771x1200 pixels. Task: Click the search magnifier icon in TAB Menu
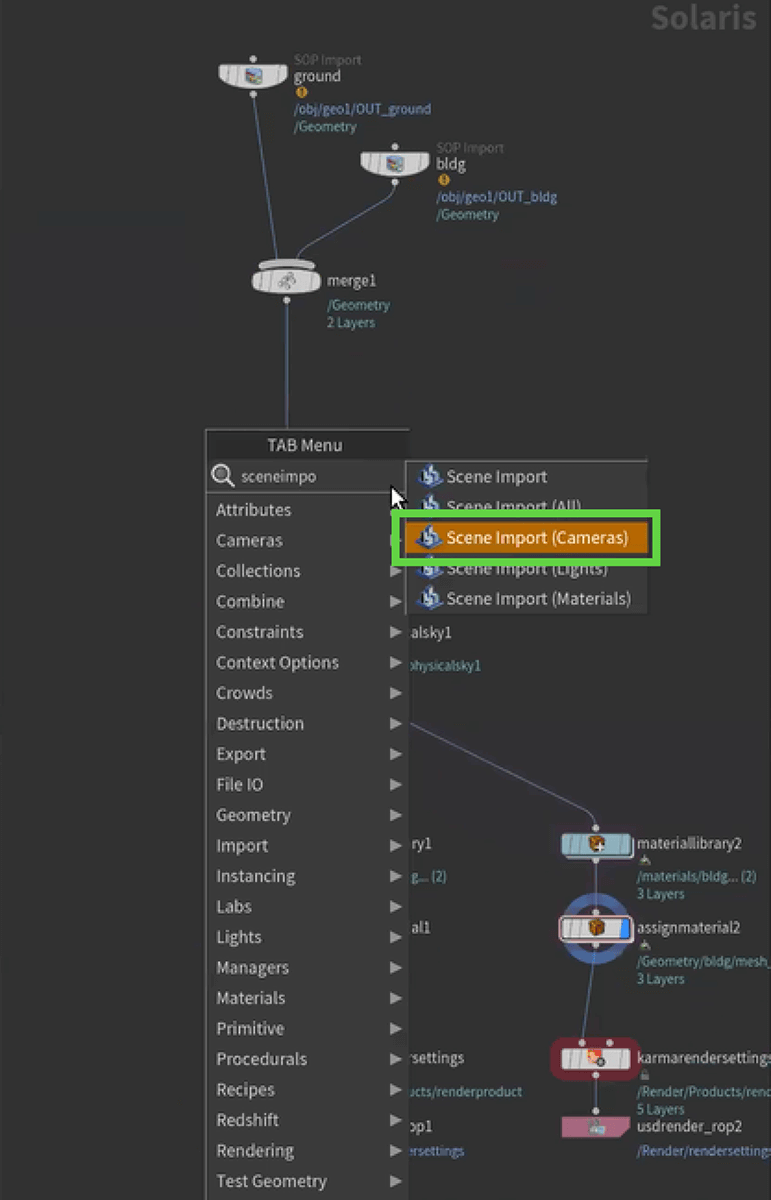[x=223, y=477]
